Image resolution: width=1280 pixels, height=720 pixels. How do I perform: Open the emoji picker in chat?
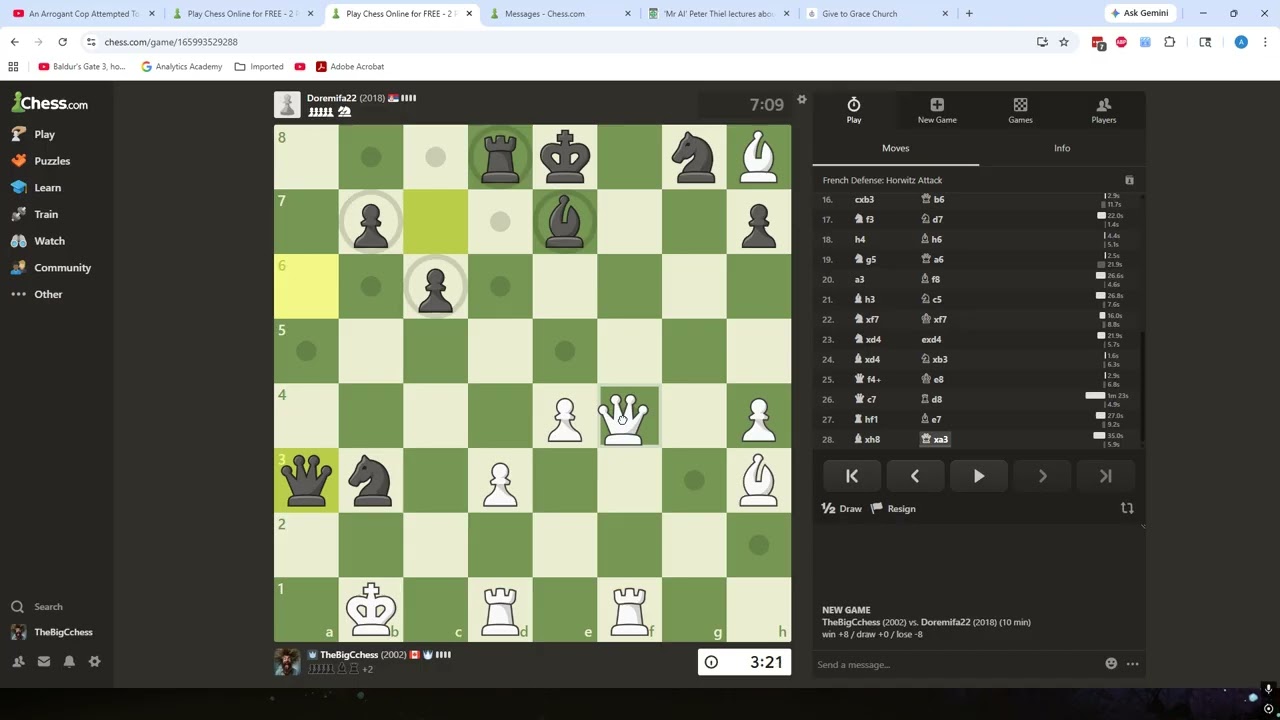[x=1111, y=664]
